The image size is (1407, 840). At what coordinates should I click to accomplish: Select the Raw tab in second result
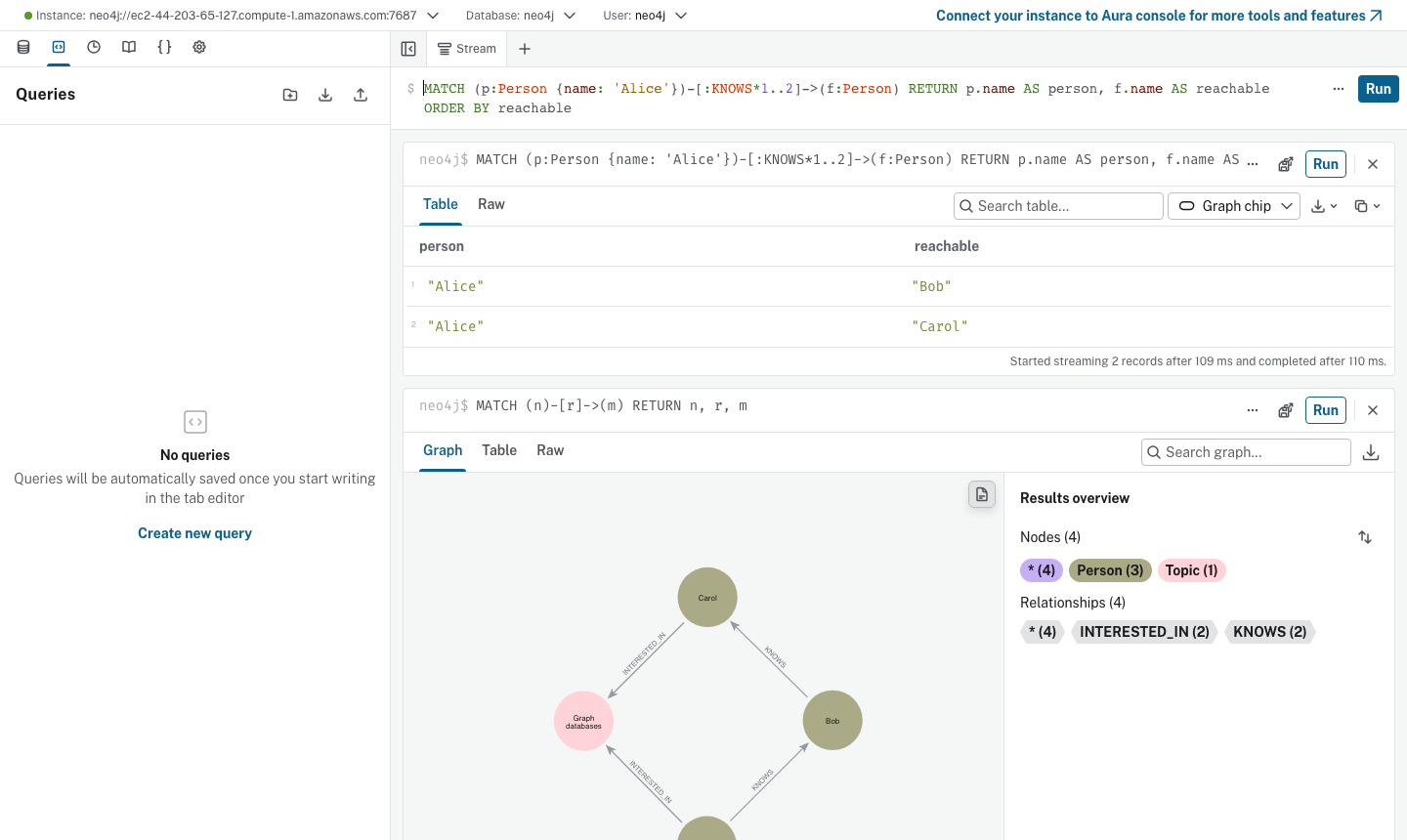click(550, 450)
